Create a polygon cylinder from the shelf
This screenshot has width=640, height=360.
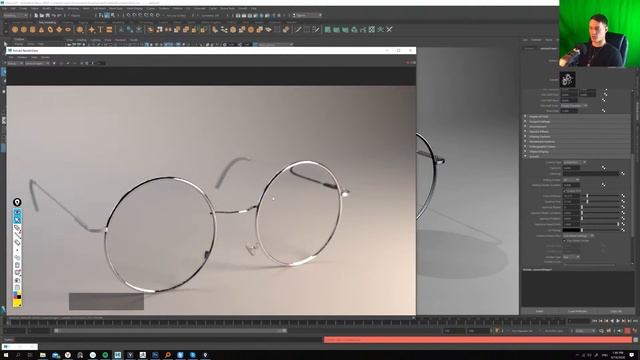click(x=33, y=29)
